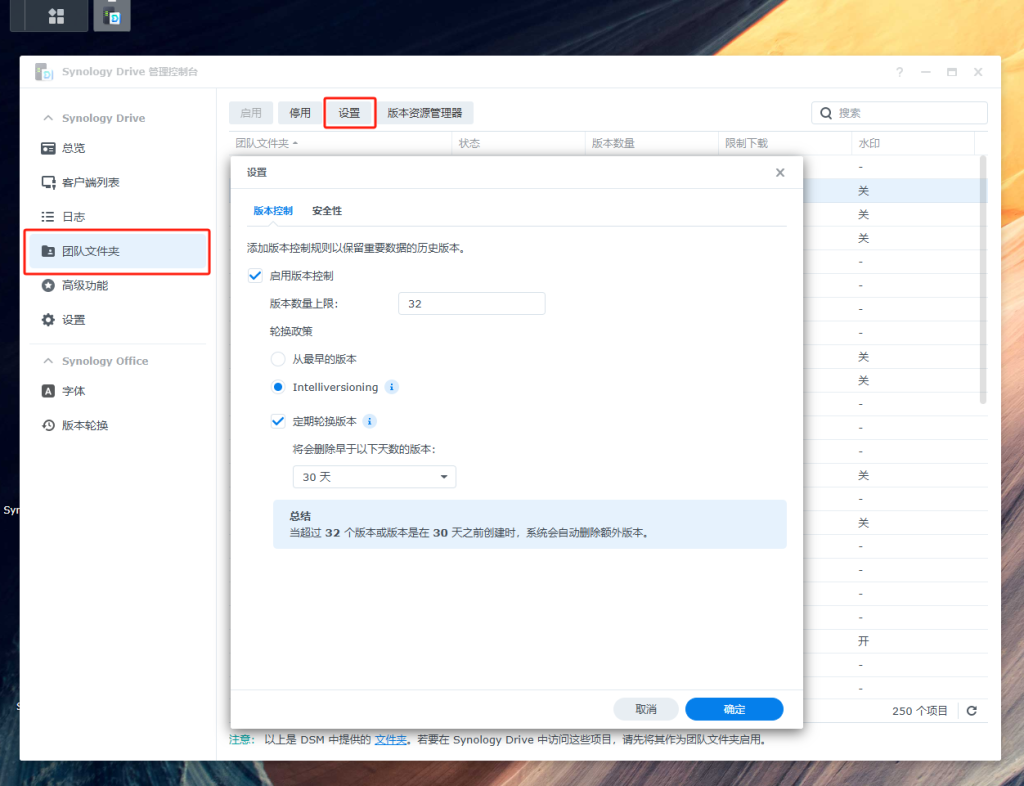The width and height of the screenshot is (1024, 786).
Task: Click the help question mark icon
Action: 899,72
